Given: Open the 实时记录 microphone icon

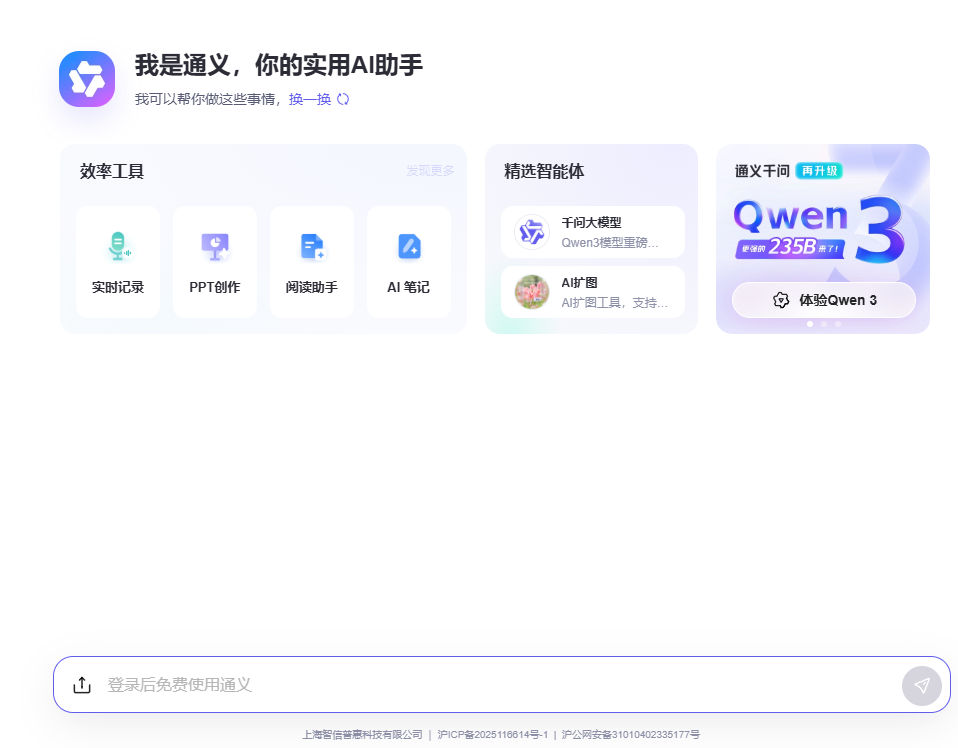Looking at the screenshot, I should point(118,246).
